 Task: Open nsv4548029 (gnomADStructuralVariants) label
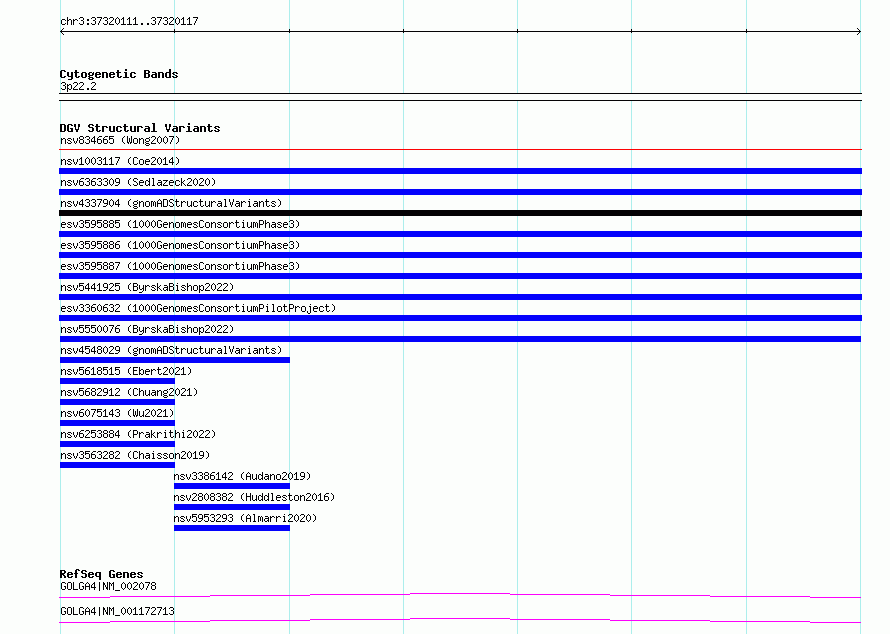[x=171, y=350]
